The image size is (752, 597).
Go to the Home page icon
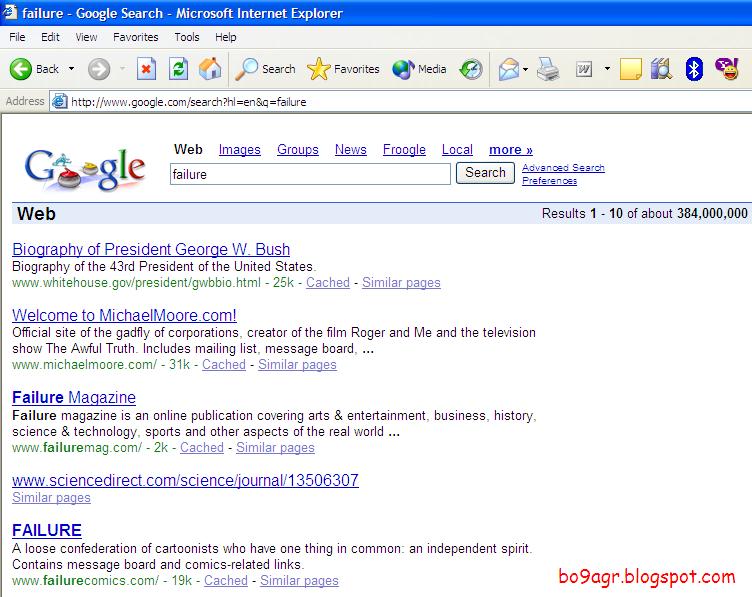210,69
